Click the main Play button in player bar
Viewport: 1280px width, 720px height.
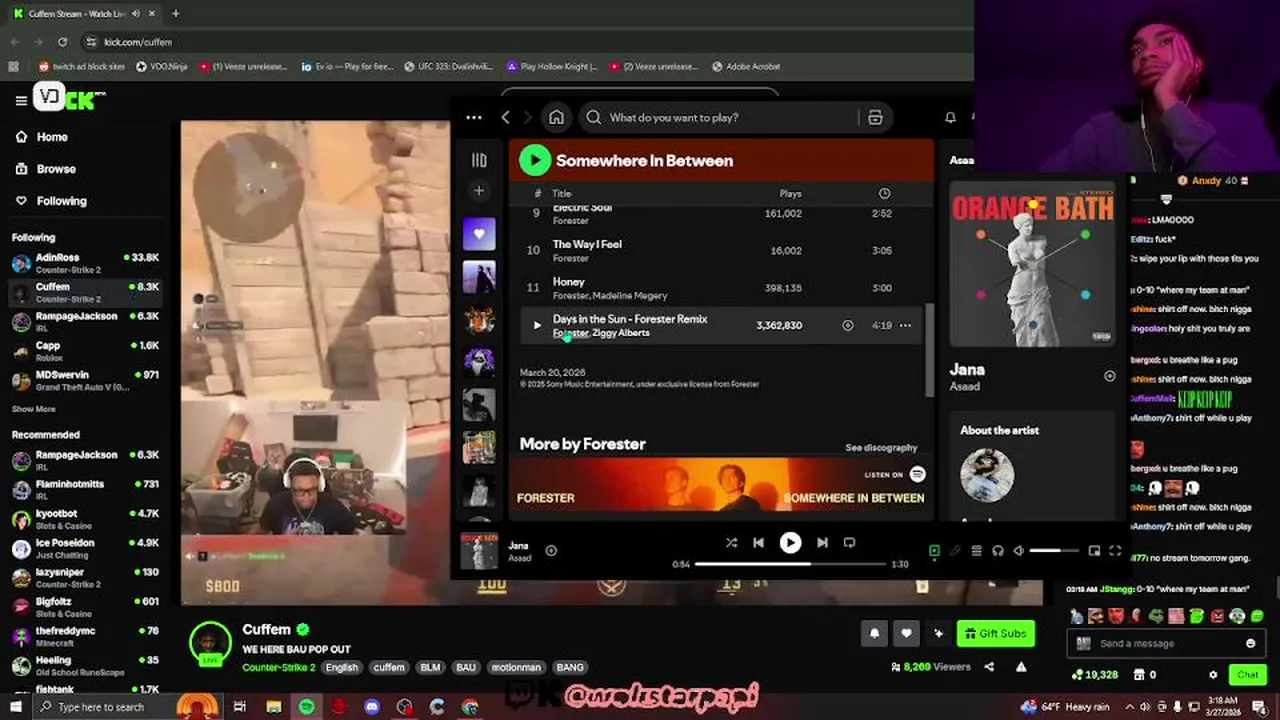pos(790,542)
